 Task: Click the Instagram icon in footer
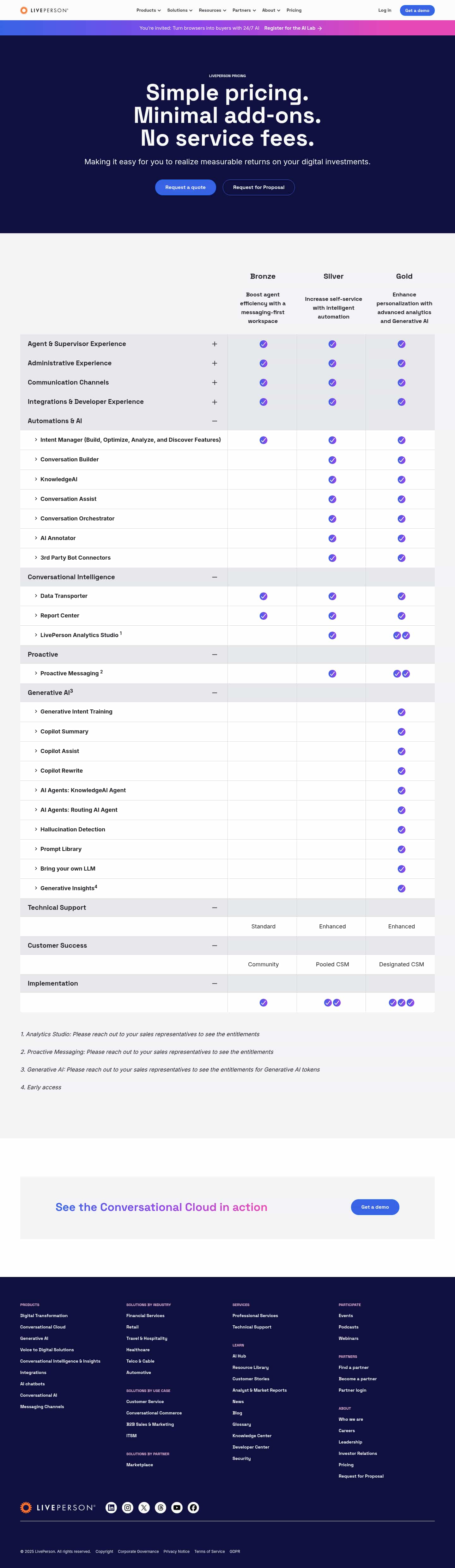[x=128, y=1507]
